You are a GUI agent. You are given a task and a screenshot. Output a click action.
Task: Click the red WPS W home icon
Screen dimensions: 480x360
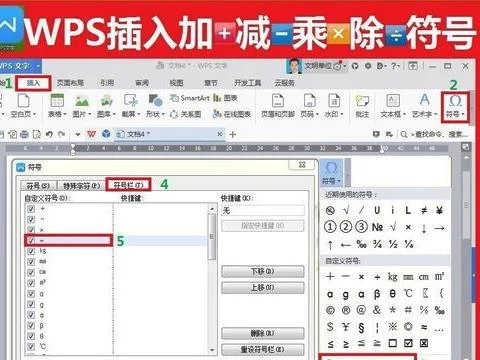tap(91, 134)
